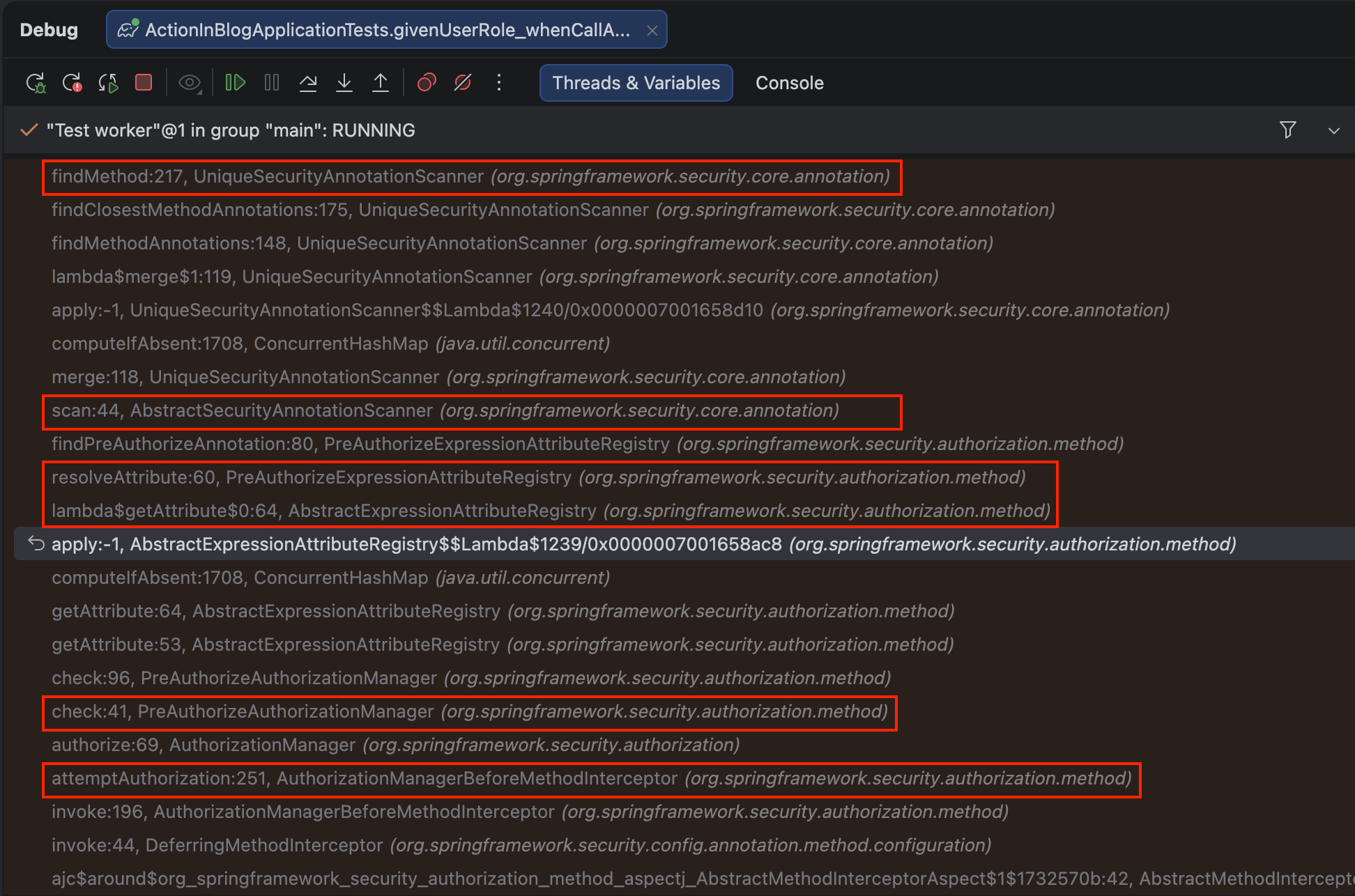
Task: Select frame lambda$merge$1:119
Action: [496, 277]
